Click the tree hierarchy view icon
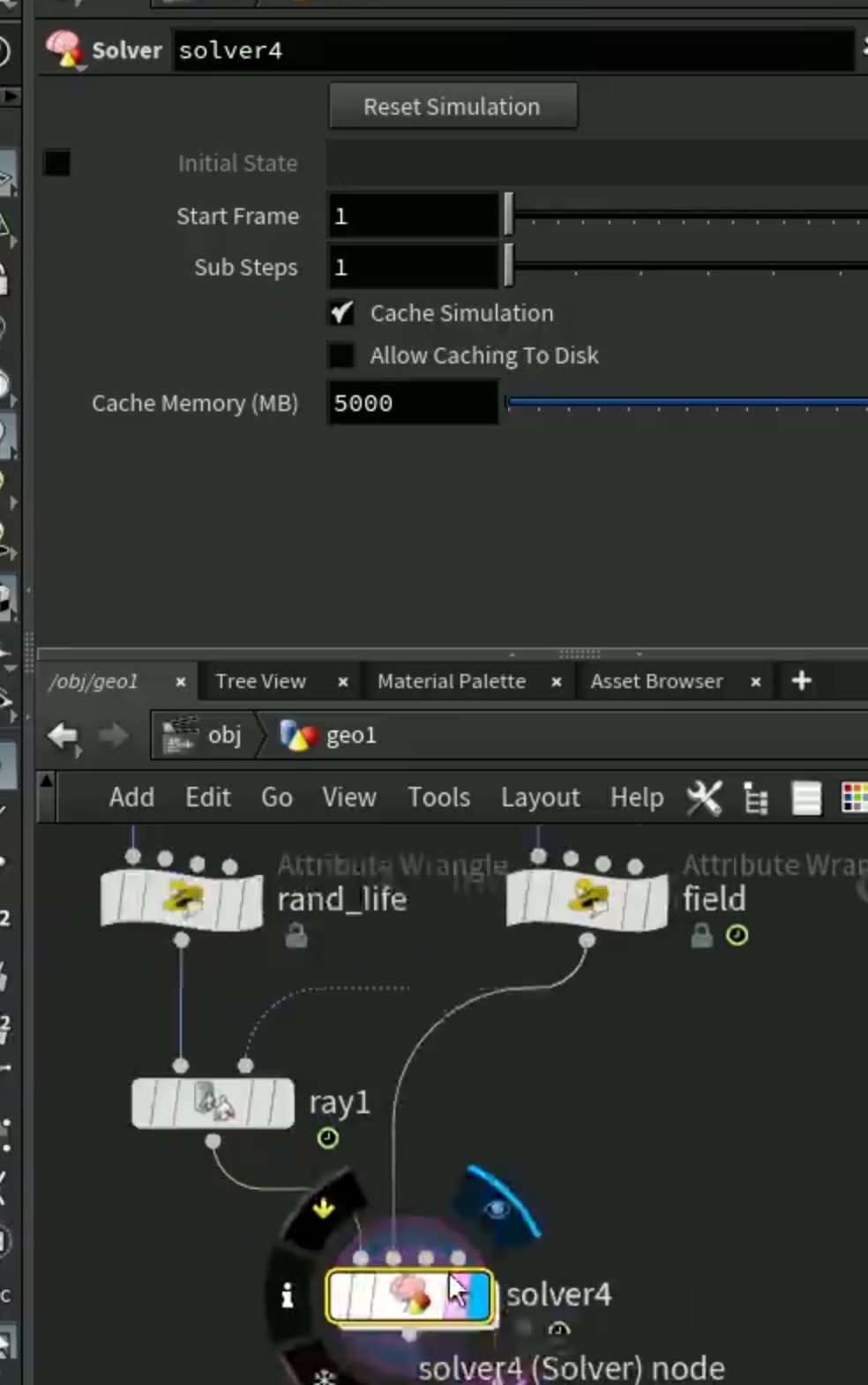Viewport: 868px width, 1385px height. coord(756,798)
